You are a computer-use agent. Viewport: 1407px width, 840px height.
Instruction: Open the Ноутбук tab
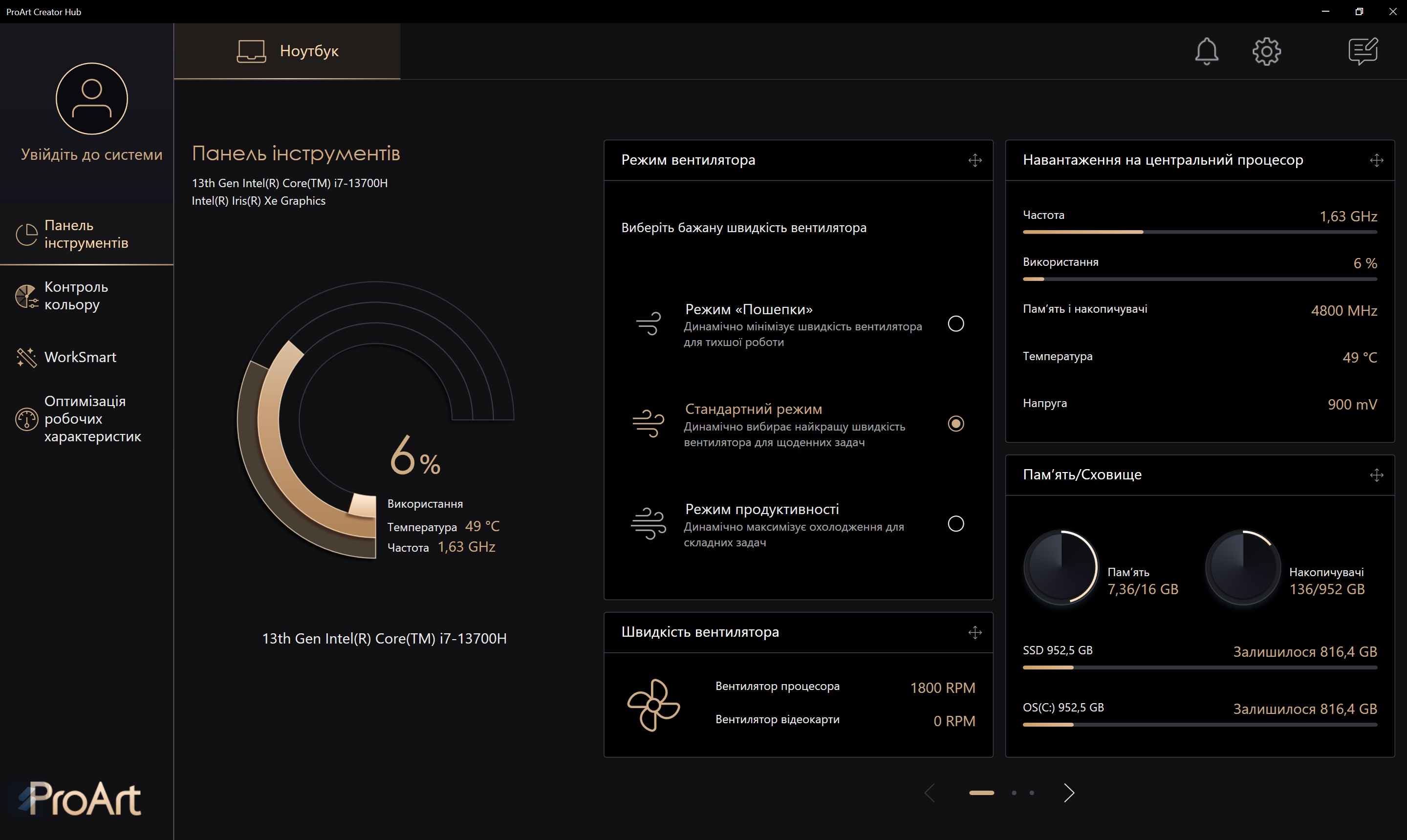click(287, 51)
